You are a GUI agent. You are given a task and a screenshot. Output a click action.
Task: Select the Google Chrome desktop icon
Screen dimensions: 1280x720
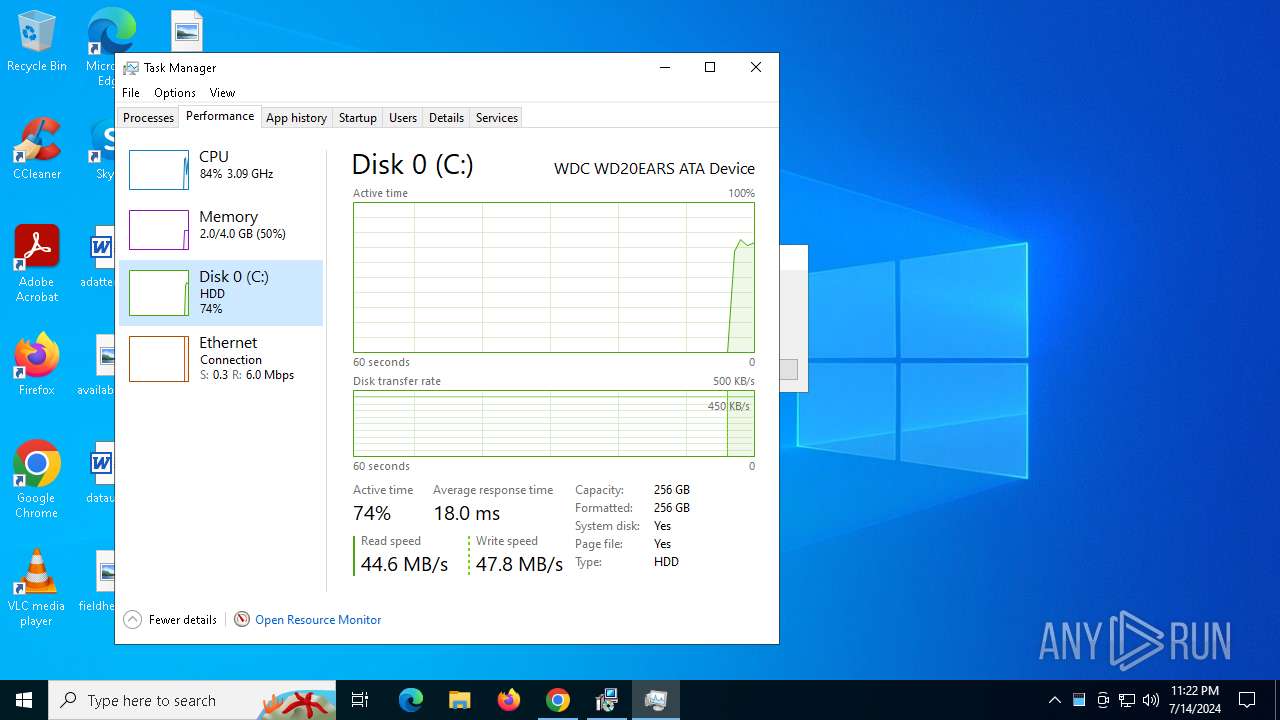[x=37, y=479]
